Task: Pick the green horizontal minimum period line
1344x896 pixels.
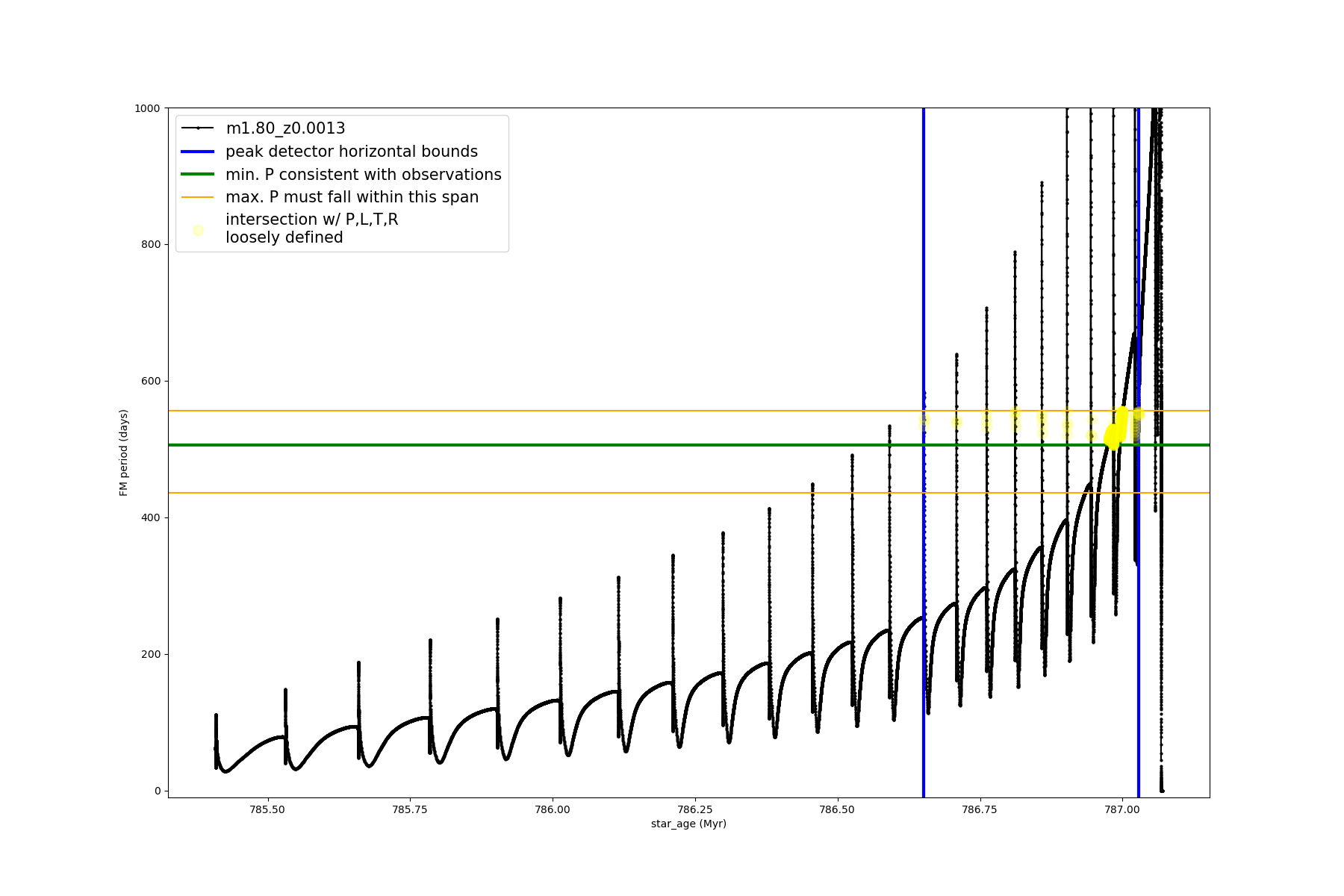Action: click(x=523, y=445)
